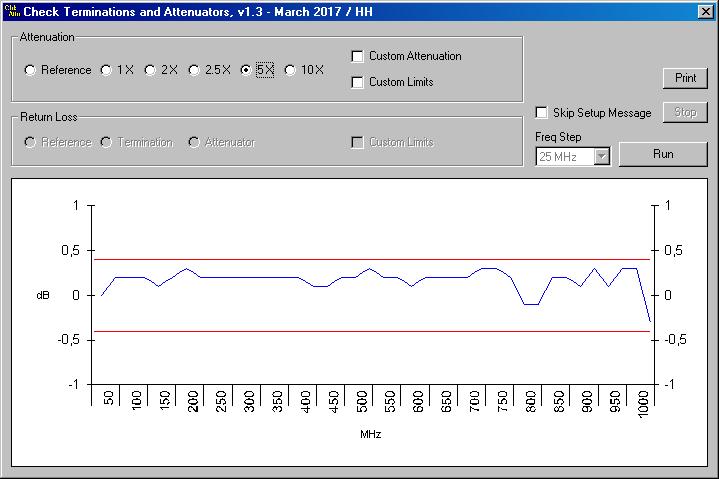Click the 50 label on the frequency axis

[x=108, y=398]
